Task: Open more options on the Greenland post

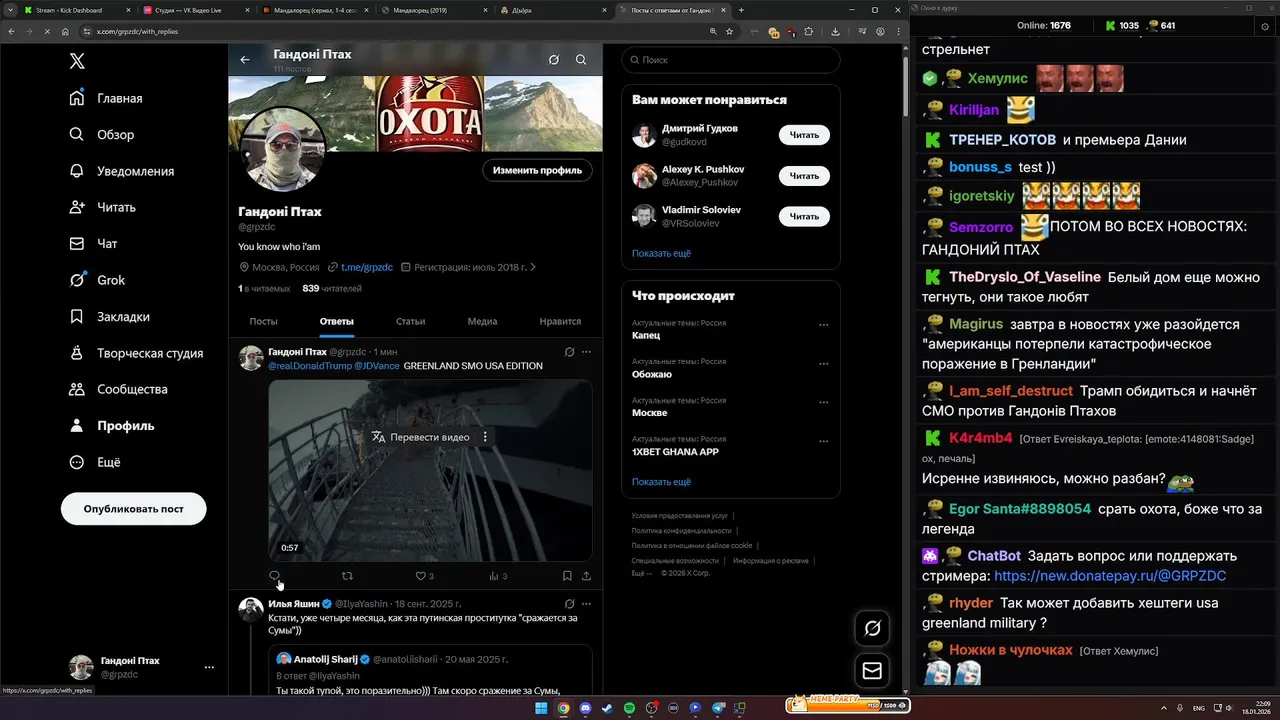Action: [x=586, y=352]
